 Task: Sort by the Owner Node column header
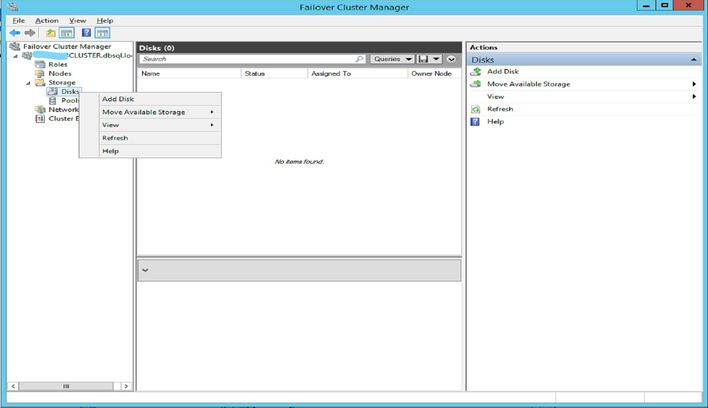click(434, 73)
